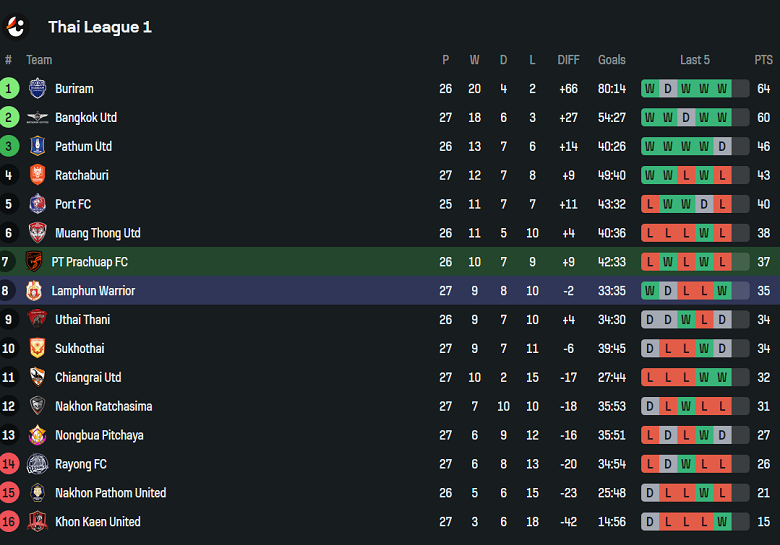The width and height of the screenshot is (780, 545).
Task: Click the Khon Kaen United team crest
Action: pos(37,522)
